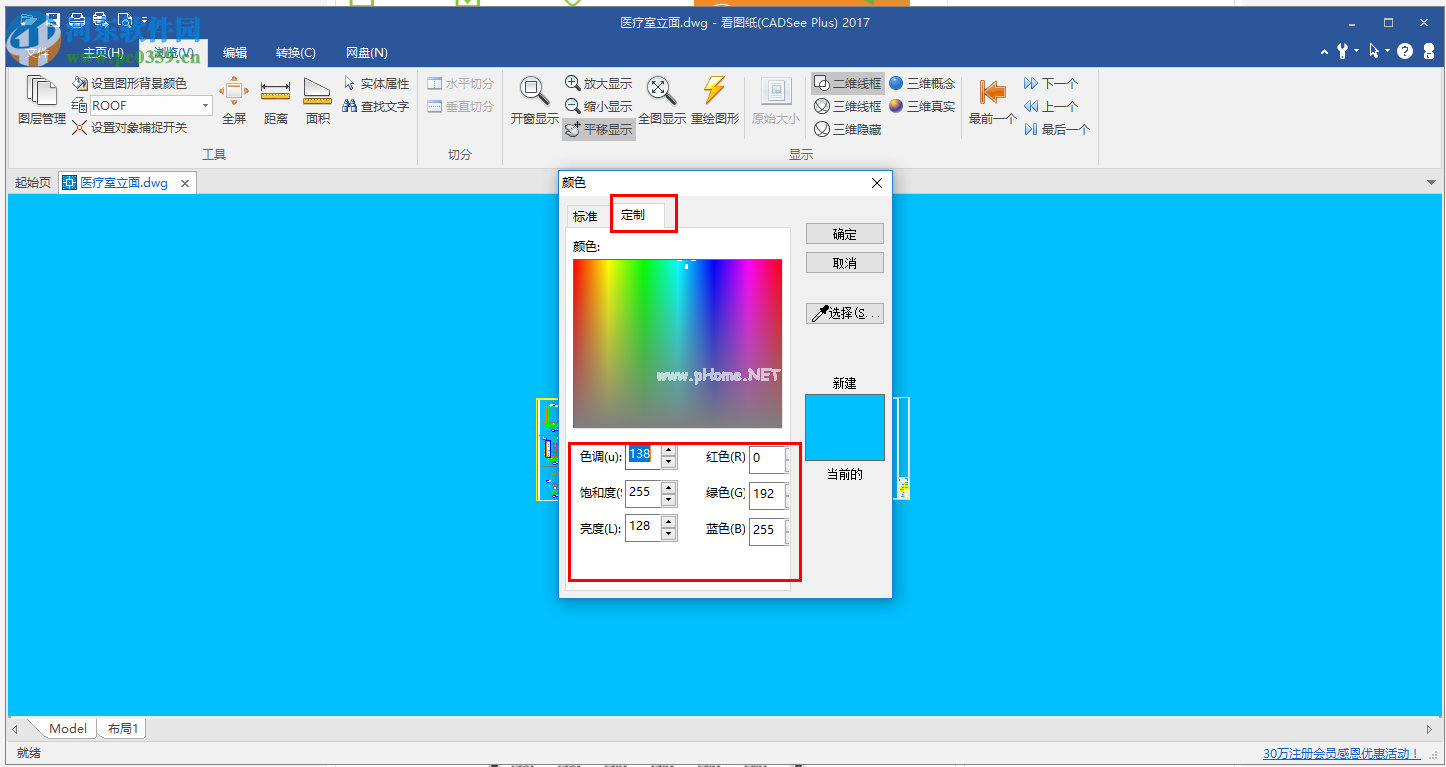
Task: Close the 颜色 dialog
Action: point(877,183)
